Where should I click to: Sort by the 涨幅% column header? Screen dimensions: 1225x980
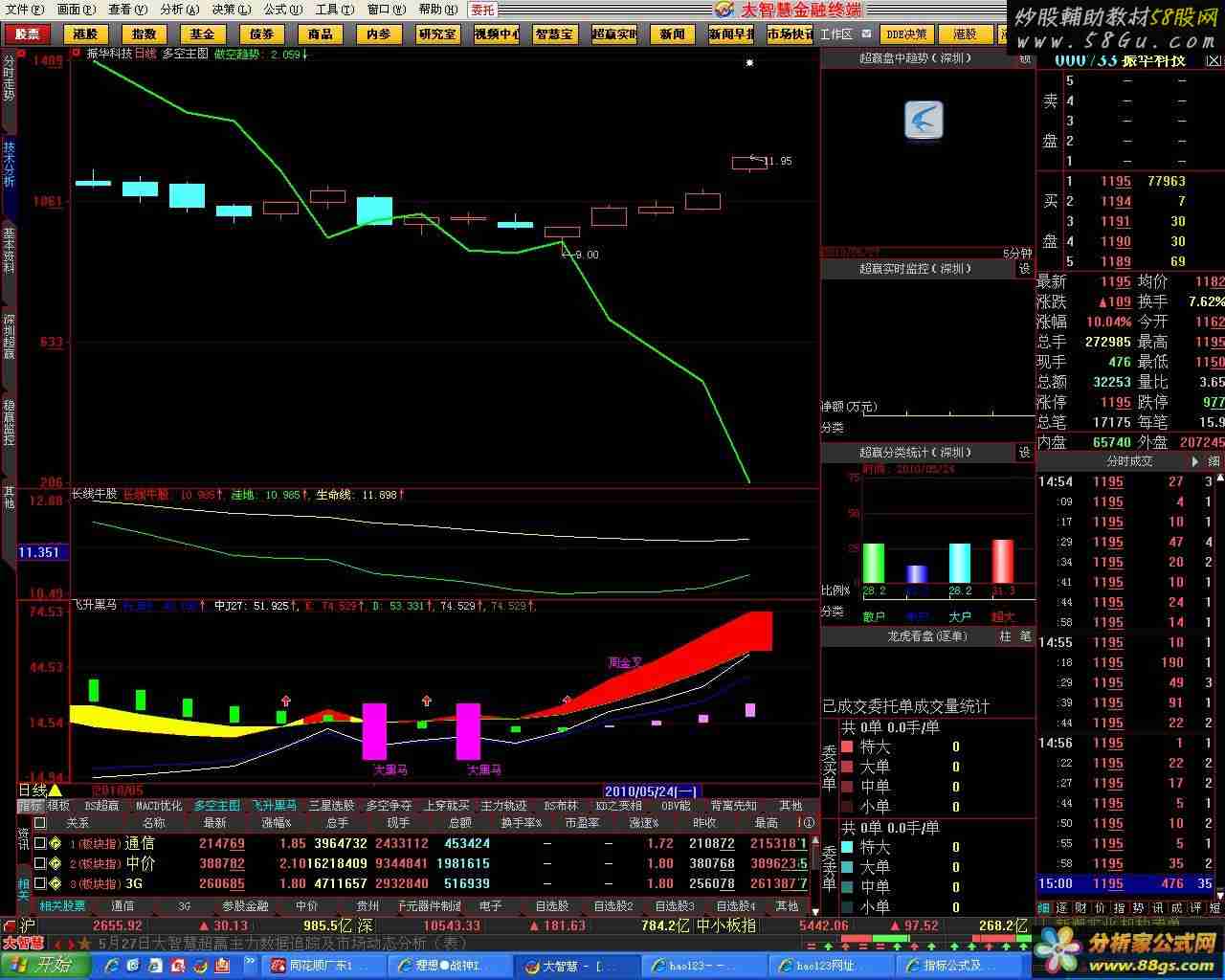[x=277, y=823]
